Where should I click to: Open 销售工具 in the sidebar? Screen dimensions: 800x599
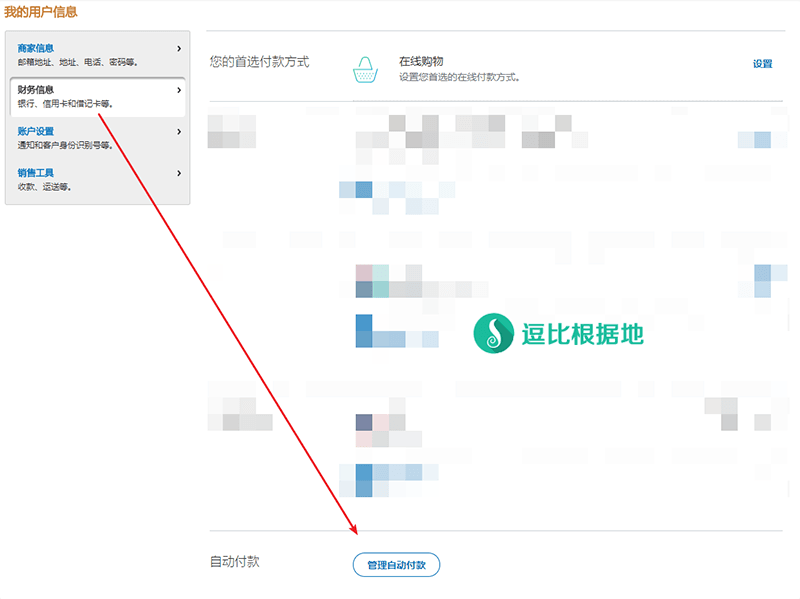[36, 173]
